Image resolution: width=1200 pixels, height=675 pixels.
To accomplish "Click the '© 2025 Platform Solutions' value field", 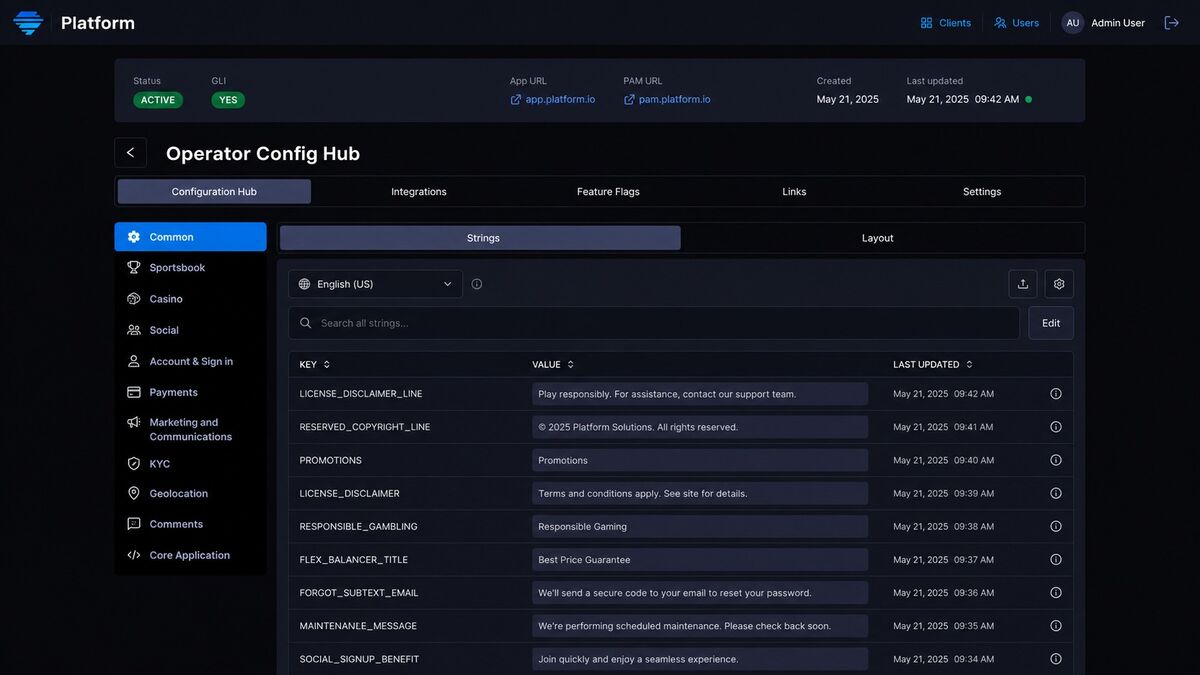I will point(700,427).
